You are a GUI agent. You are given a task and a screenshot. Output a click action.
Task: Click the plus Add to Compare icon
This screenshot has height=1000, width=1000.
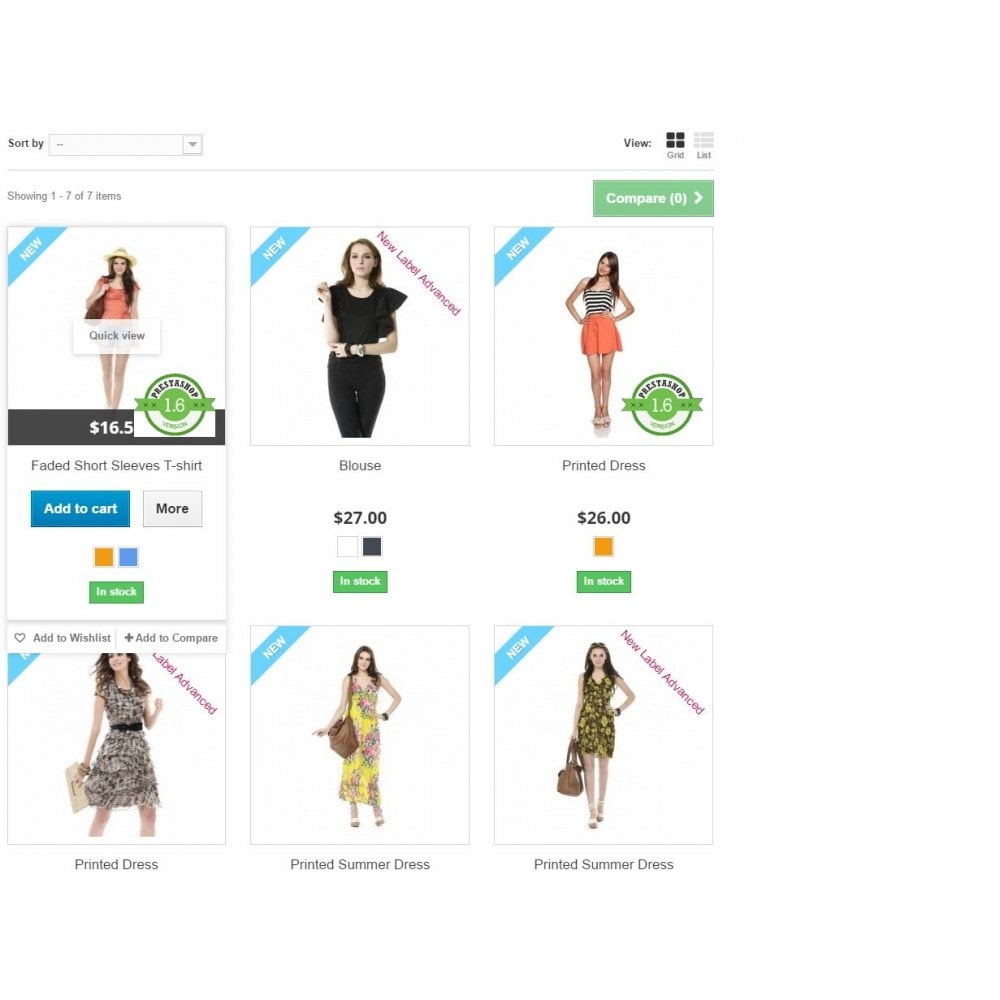coord(129,638)
